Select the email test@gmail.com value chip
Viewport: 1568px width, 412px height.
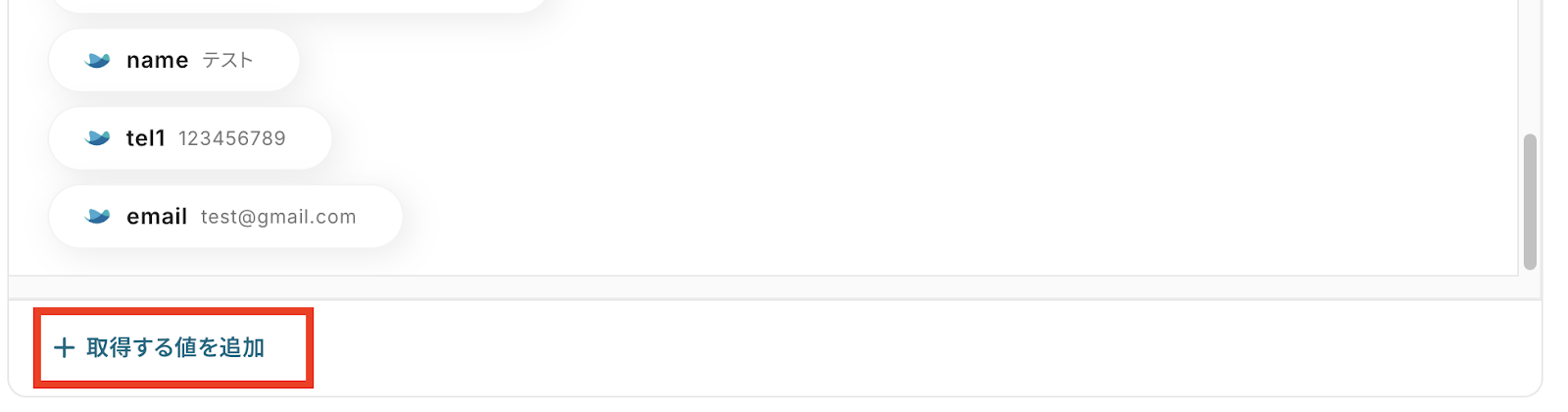pos(225,217)
